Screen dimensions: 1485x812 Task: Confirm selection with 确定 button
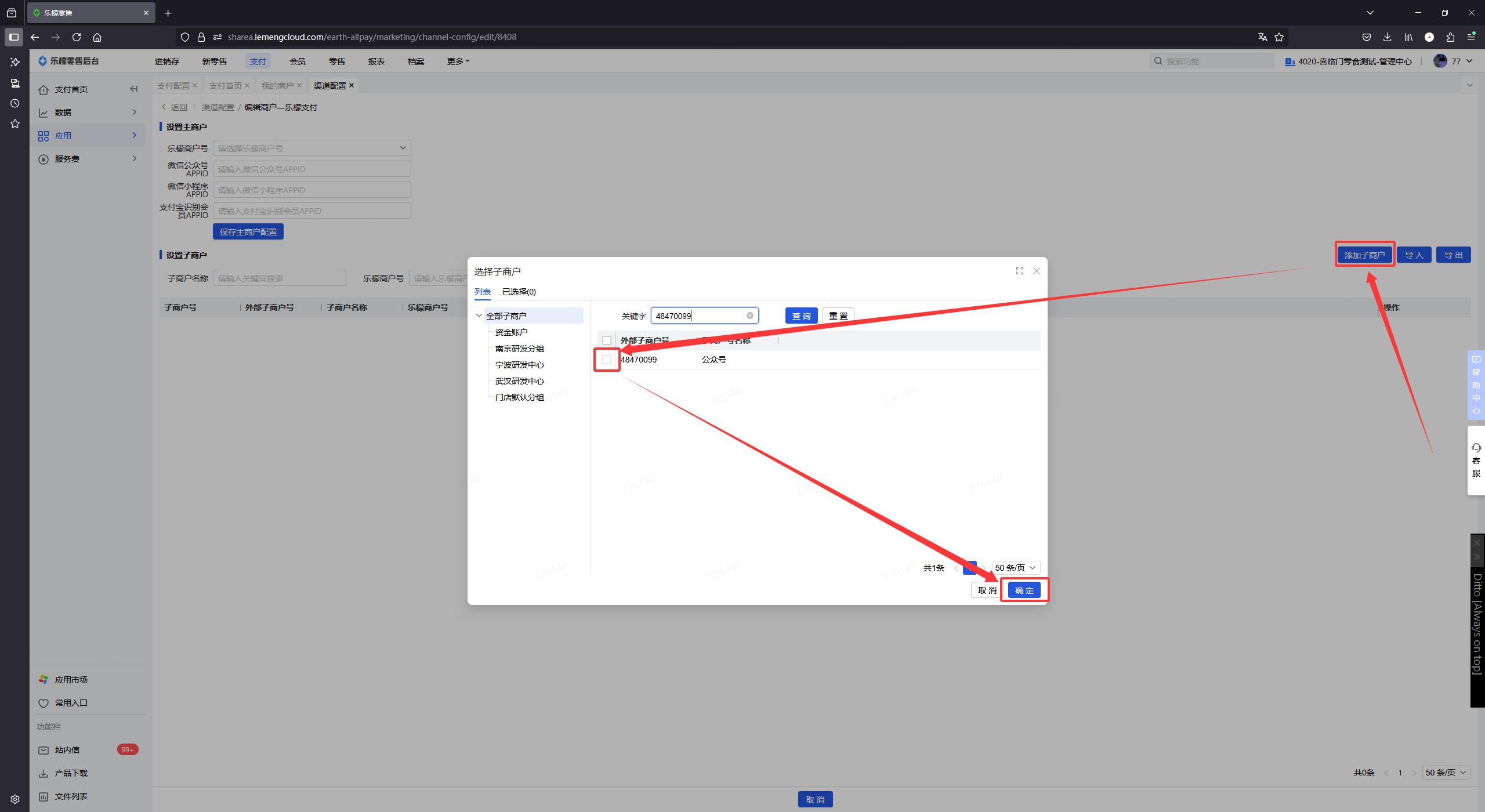1024,590
